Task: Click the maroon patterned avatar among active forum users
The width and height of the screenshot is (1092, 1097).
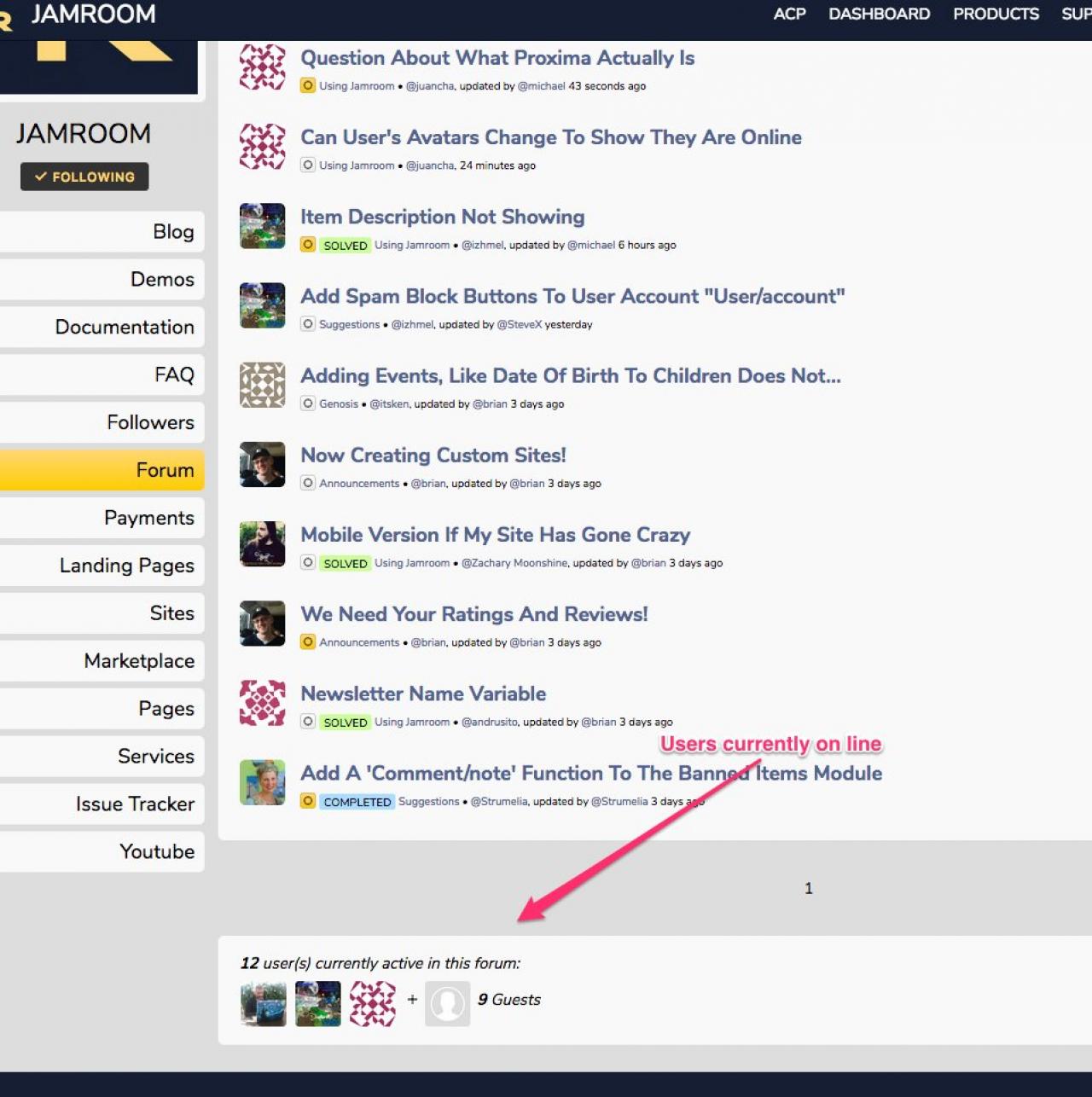Action: pyautogui.click(x=373, y=1003)
